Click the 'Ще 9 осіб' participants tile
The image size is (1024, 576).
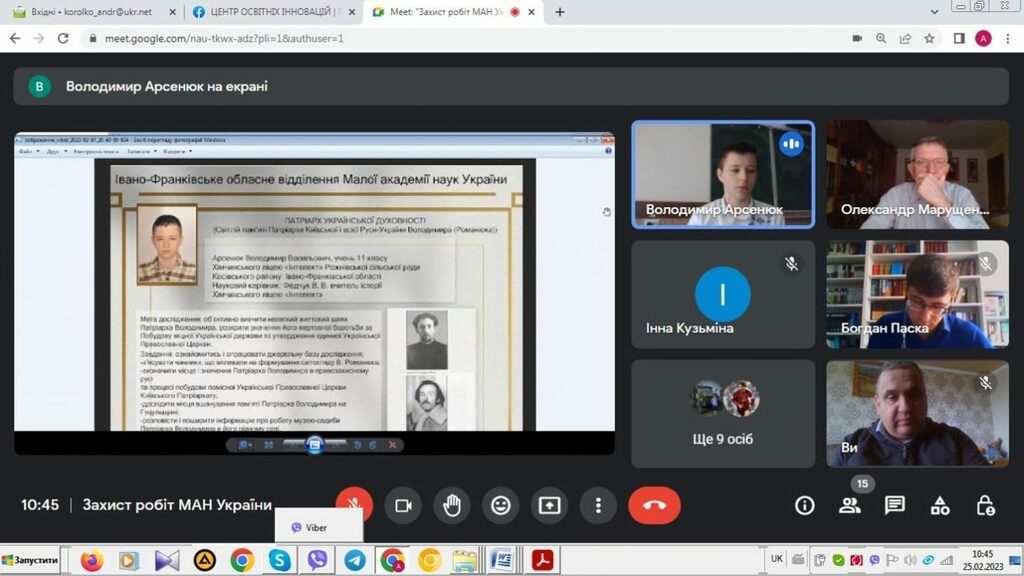722,413
